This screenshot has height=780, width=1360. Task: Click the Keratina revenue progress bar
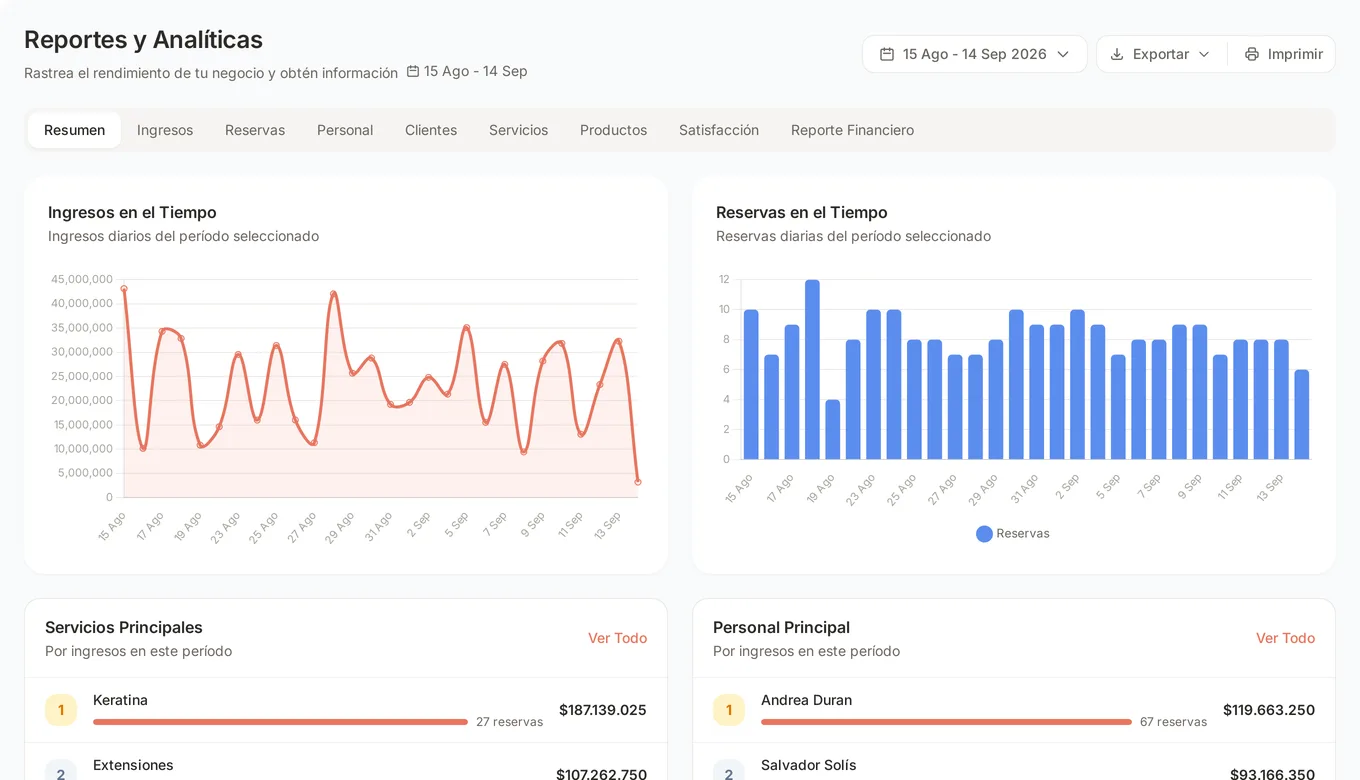point(280,722)
